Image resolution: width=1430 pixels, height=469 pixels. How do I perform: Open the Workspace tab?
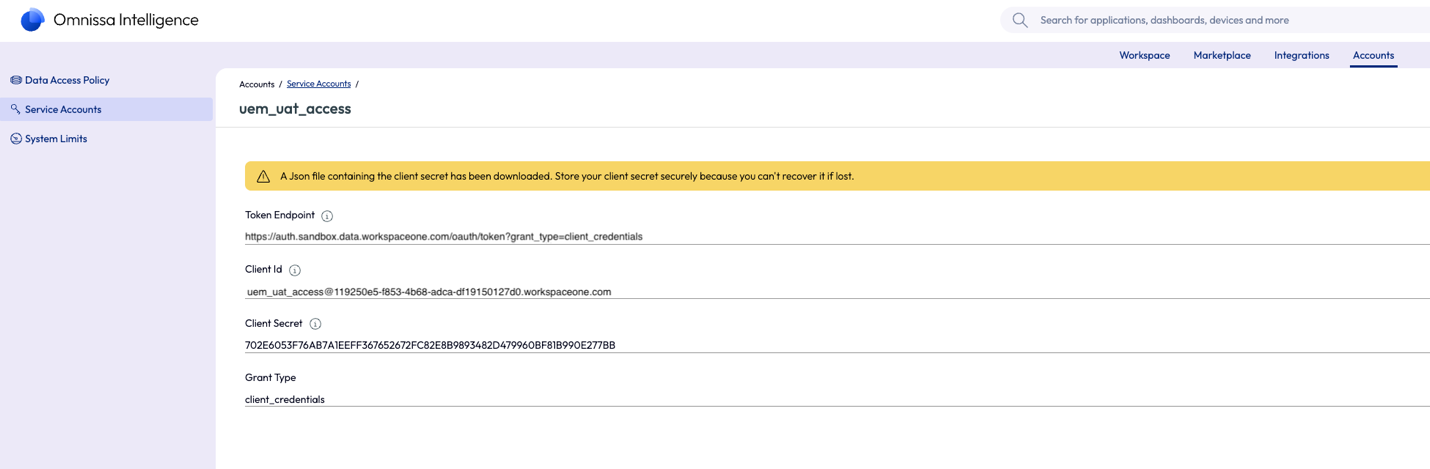1144,55
